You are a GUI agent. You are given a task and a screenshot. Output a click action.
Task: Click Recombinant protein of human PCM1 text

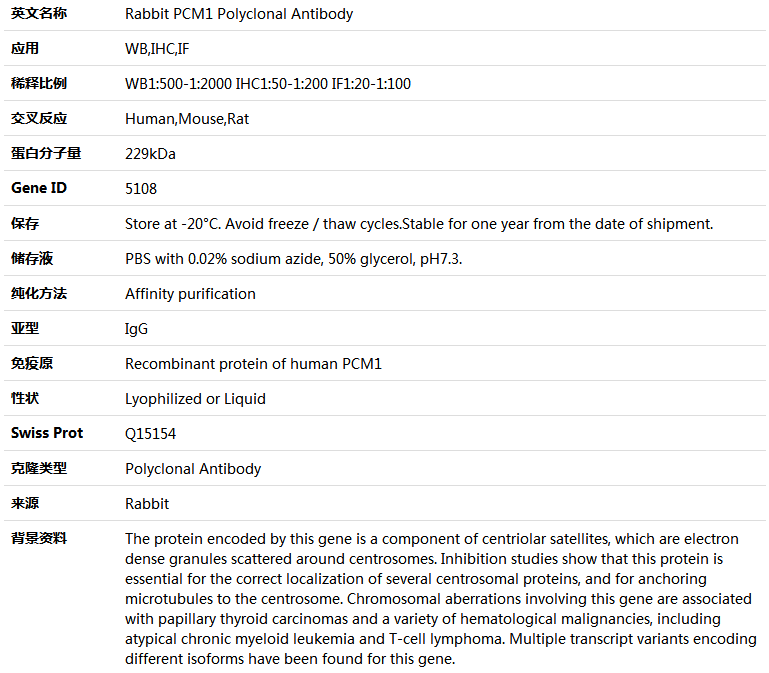(253, 364)
